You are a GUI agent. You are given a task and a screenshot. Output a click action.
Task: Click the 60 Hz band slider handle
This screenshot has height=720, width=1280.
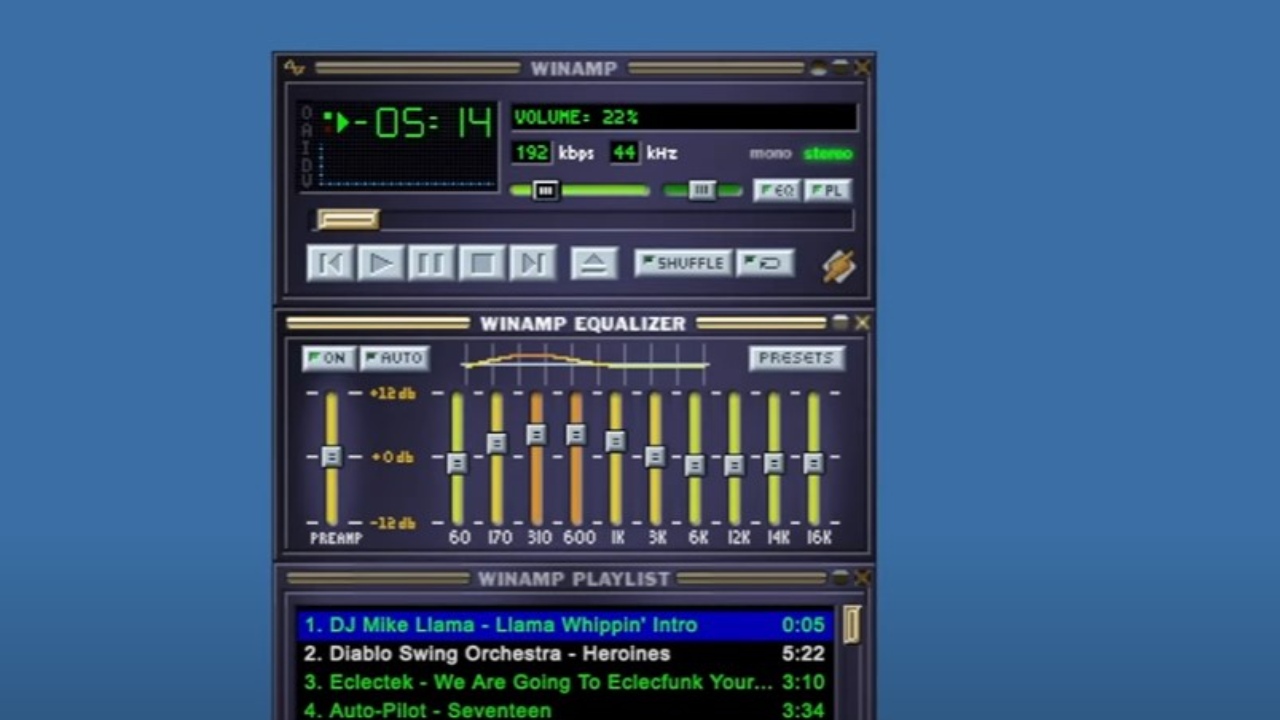pos(457,463)
